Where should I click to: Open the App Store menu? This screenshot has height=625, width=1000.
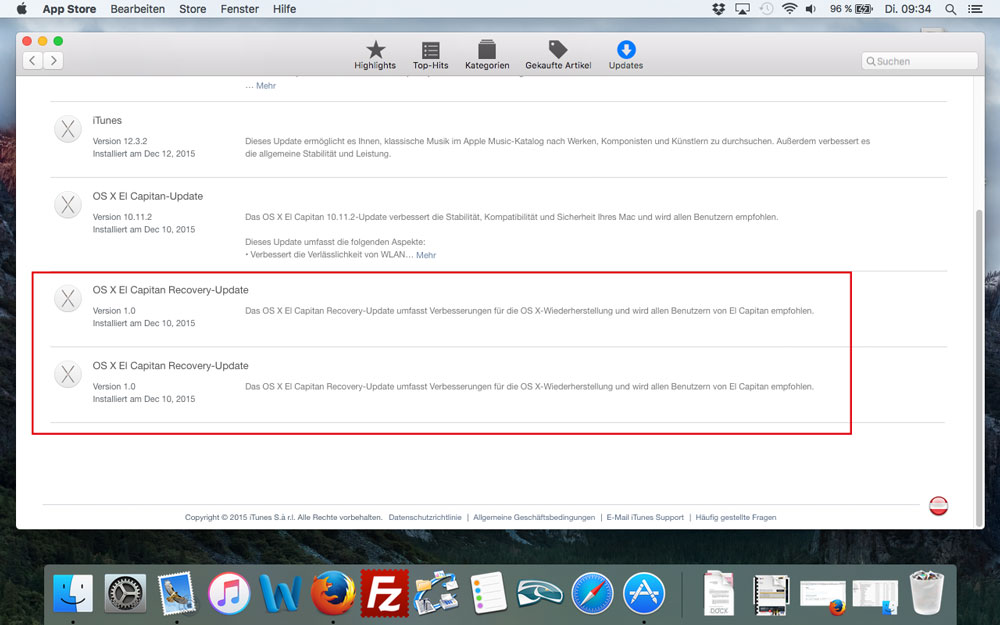click(x=69, y=9)
